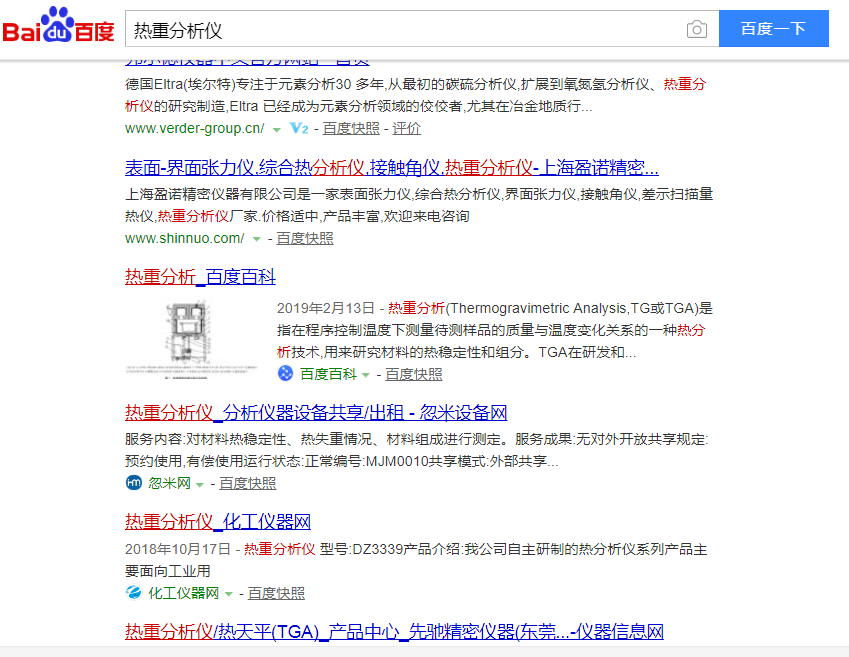849x657 pixels.
Task: Open 忽米设备网 equipment sharing result title
Action: (316, 412)
